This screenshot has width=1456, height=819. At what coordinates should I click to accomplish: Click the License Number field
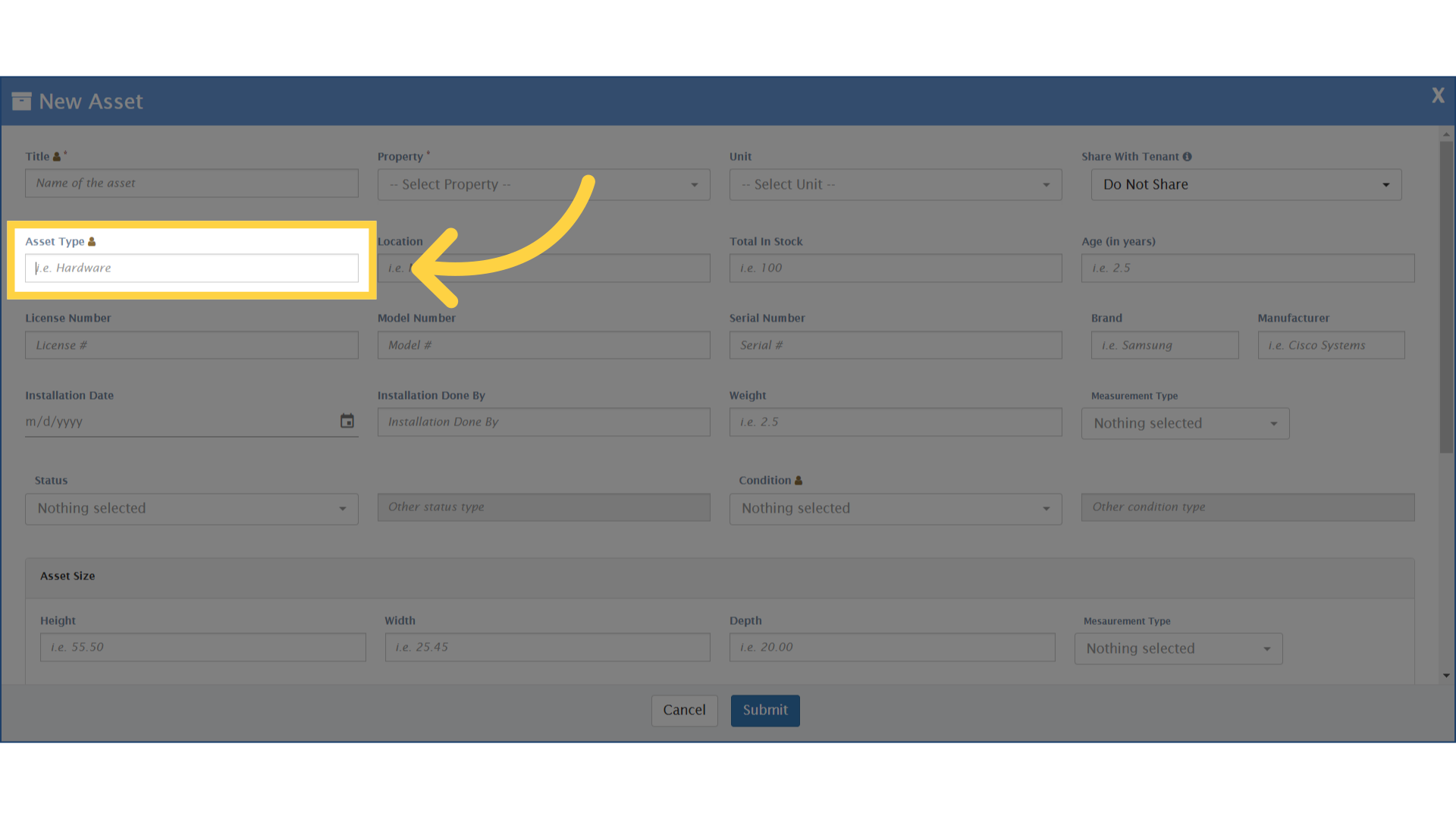tap(192, 345)
